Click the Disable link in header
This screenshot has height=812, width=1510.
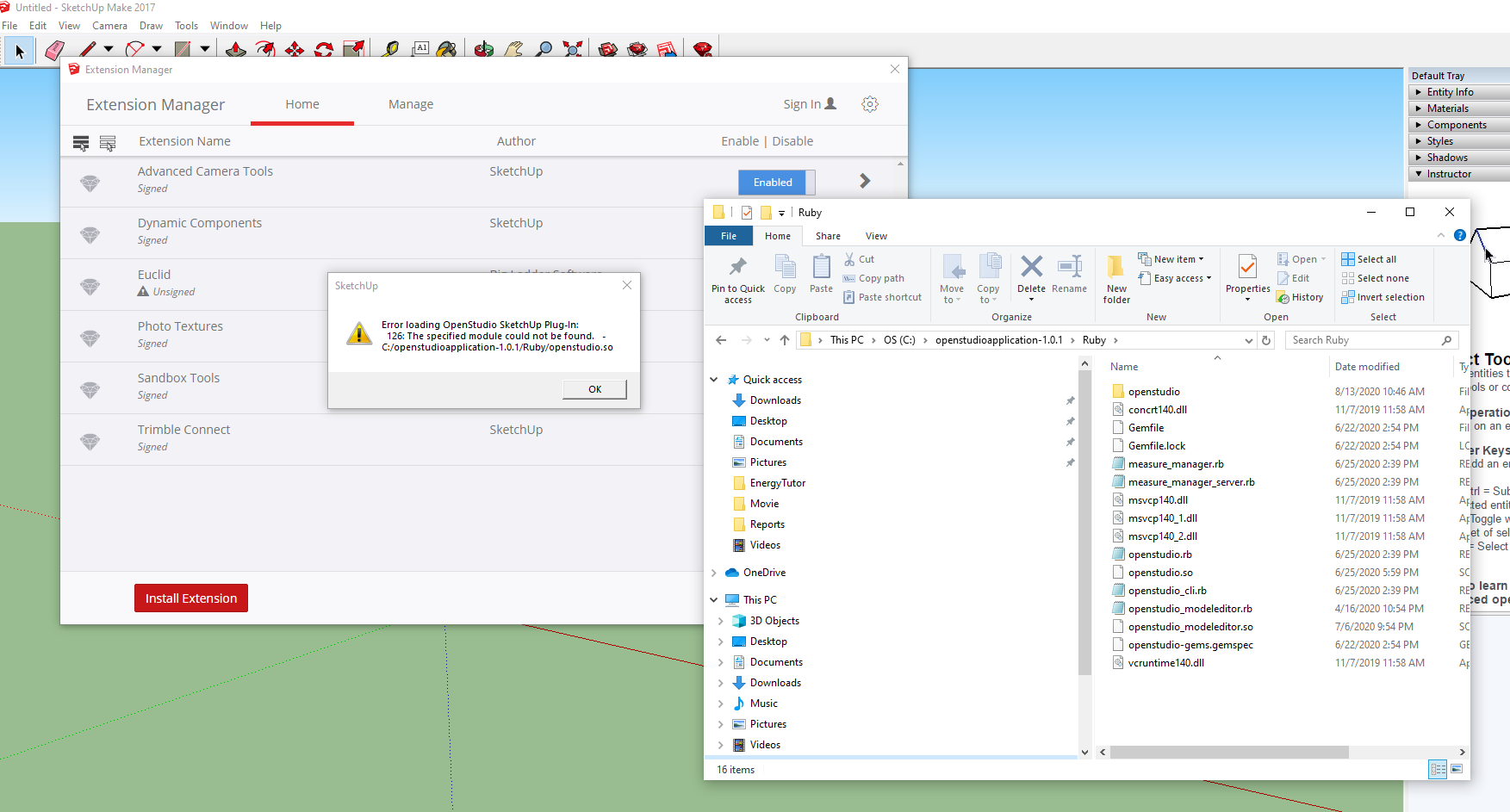pos(792,141)
